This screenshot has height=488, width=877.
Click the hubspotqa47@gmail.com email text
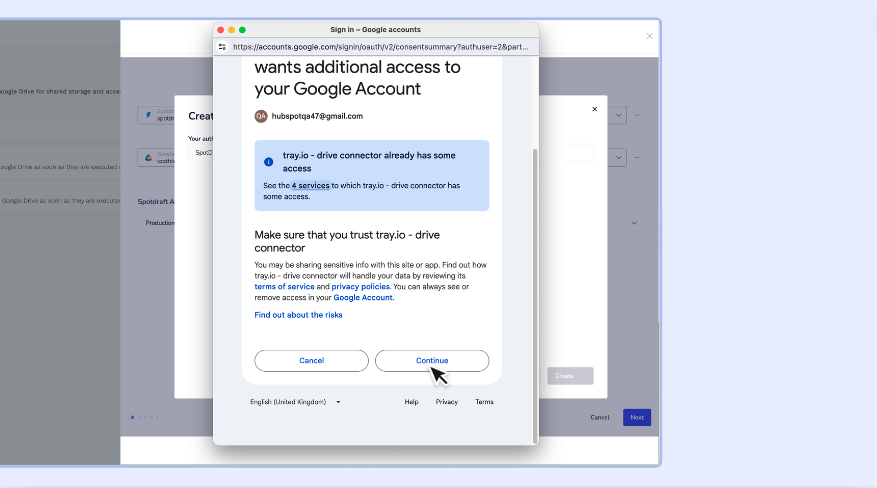[317, 116]
